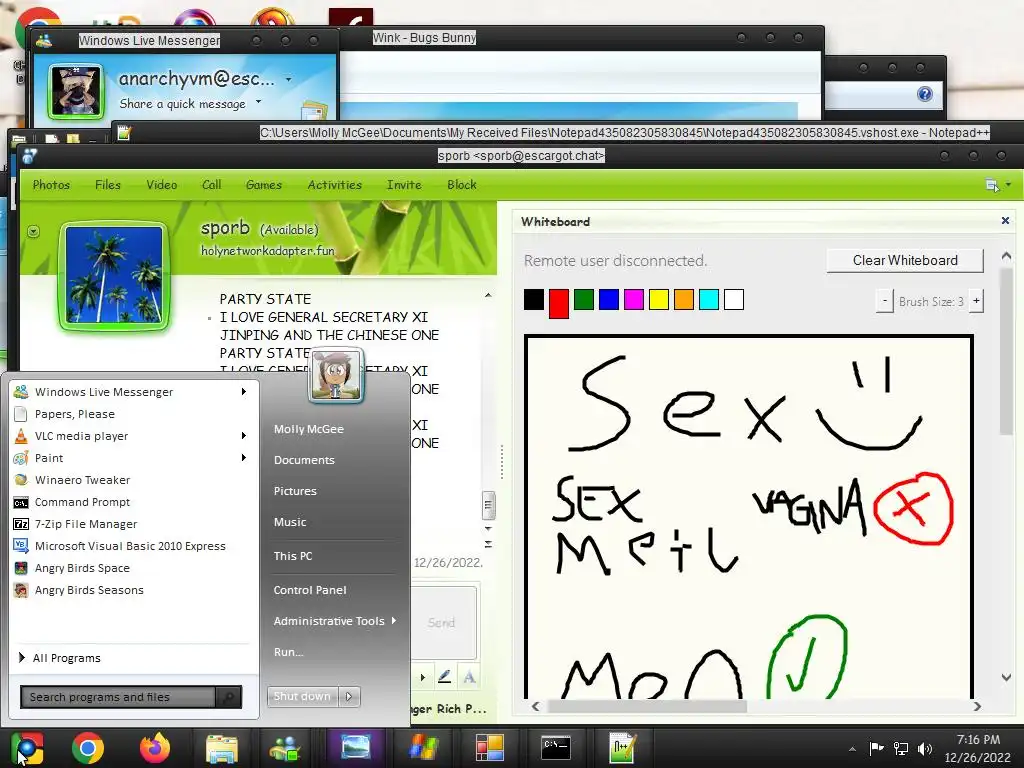Click the search magnifier in Start menu
1024x768 pixels.
(x=229, y=697)
